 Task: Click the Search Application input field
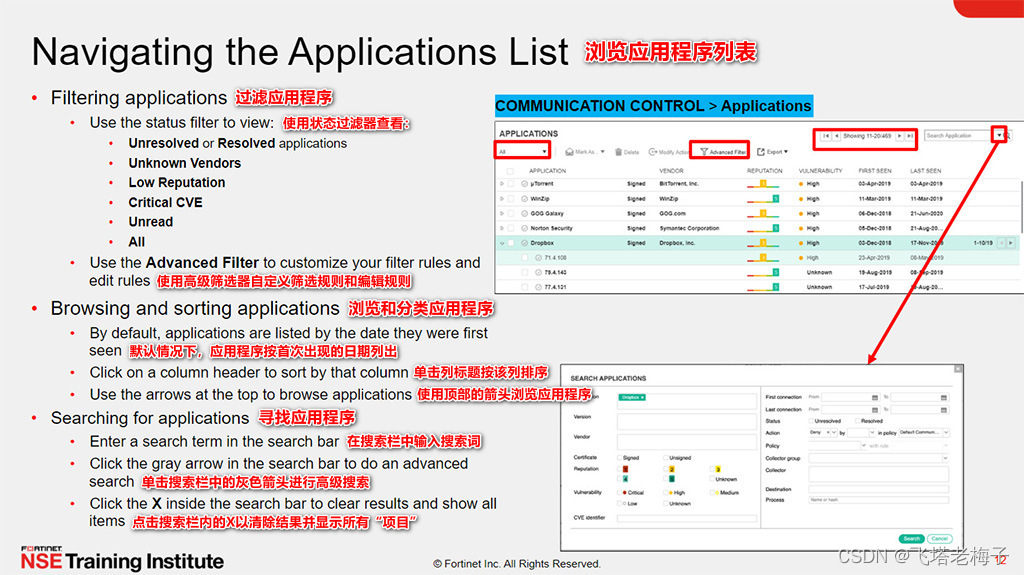(x=958, y=136)
